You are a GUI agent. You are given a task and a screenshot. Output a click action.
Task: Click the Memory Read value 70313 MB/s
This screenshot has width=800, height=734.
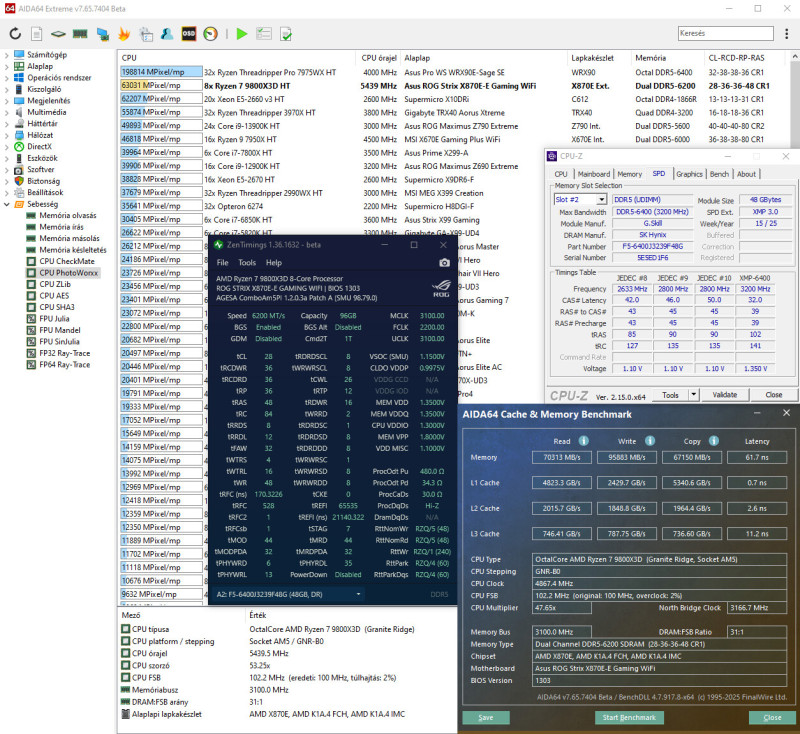coord(561,457)
